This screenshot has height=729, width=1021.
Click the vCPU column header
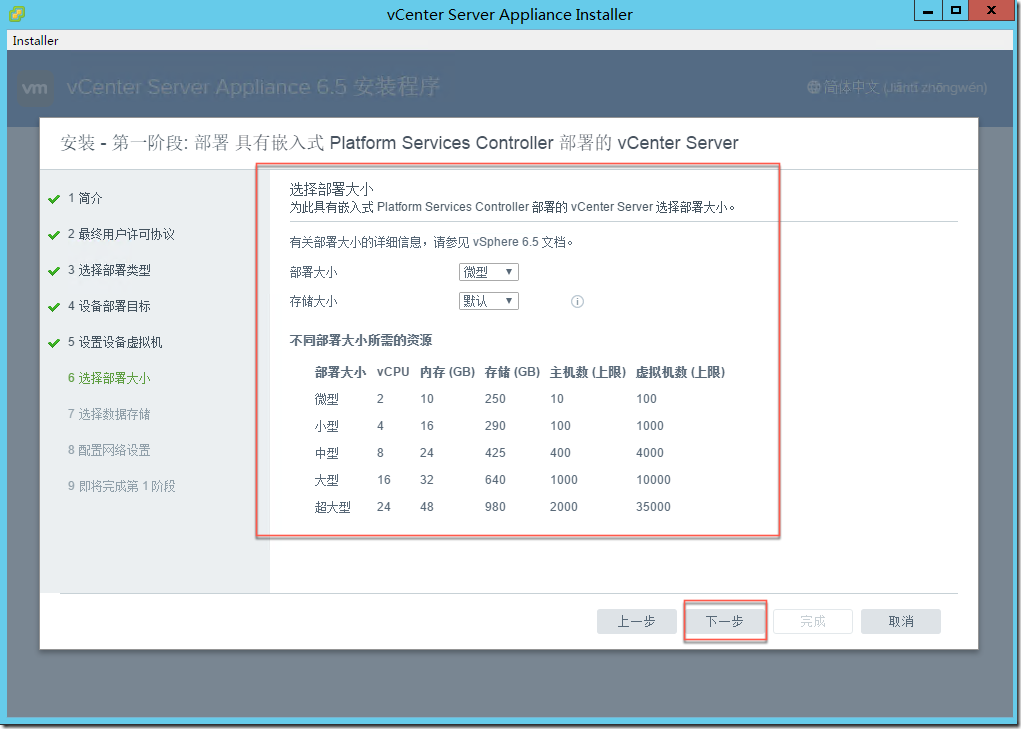(393, 372)
